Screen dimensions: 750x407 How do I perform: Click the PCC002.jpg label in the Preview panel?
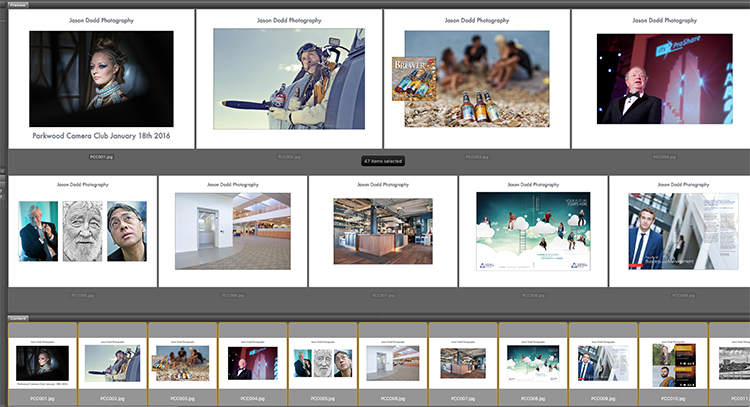(x=289, y=157)
